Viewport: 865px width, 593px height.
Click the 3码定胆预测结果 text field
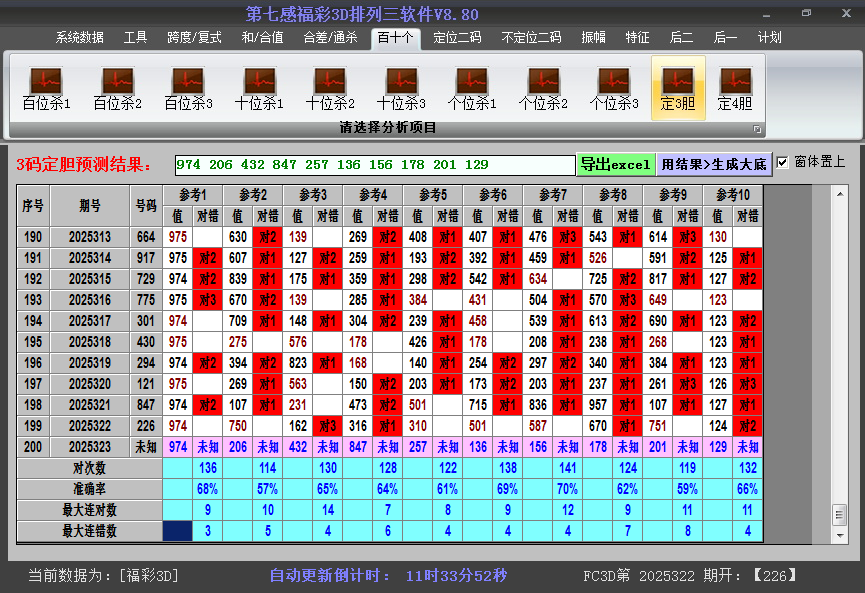[374, 165]
